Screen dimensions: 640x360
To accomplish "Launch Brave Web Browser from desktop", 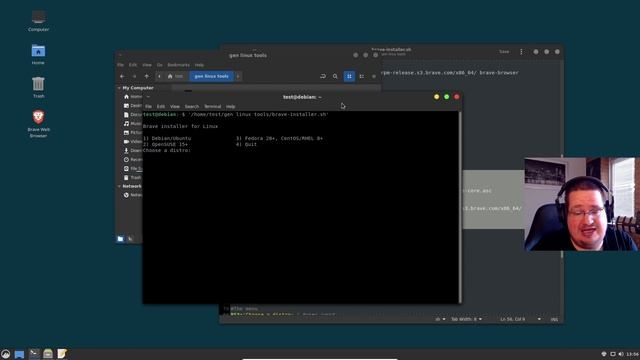I will coord(38,123).
